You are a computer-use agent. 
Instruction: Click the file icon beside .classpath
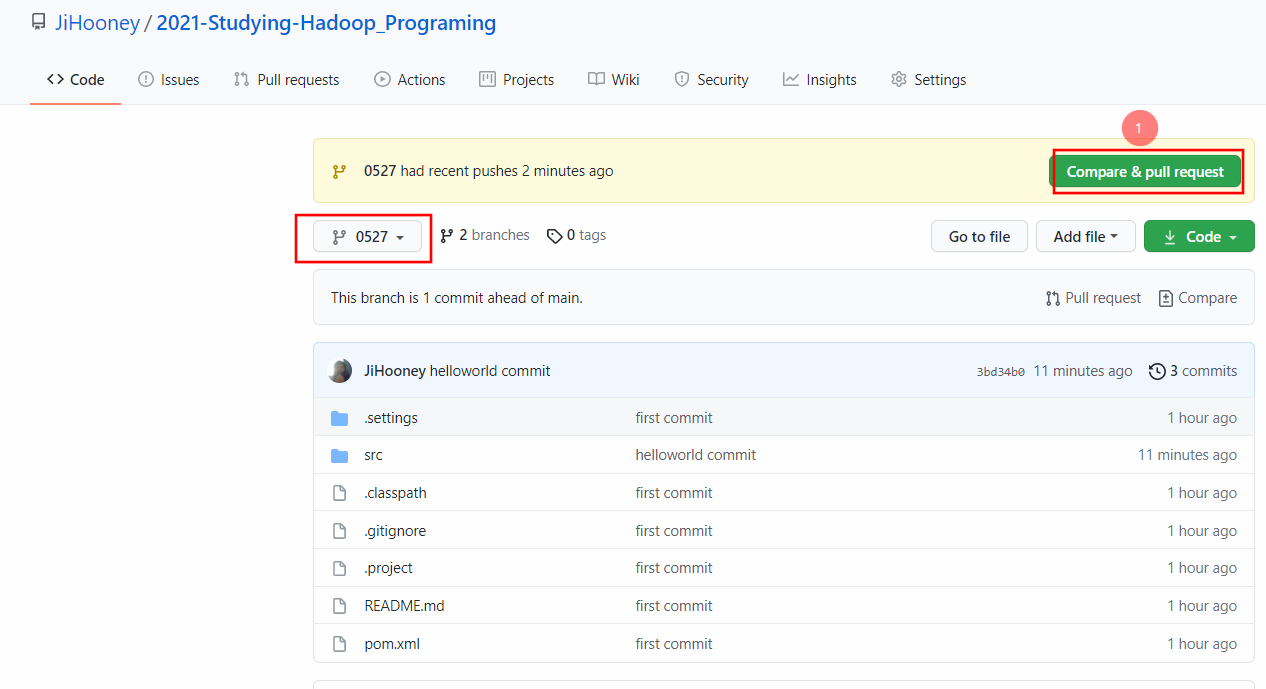pos(339,493)
